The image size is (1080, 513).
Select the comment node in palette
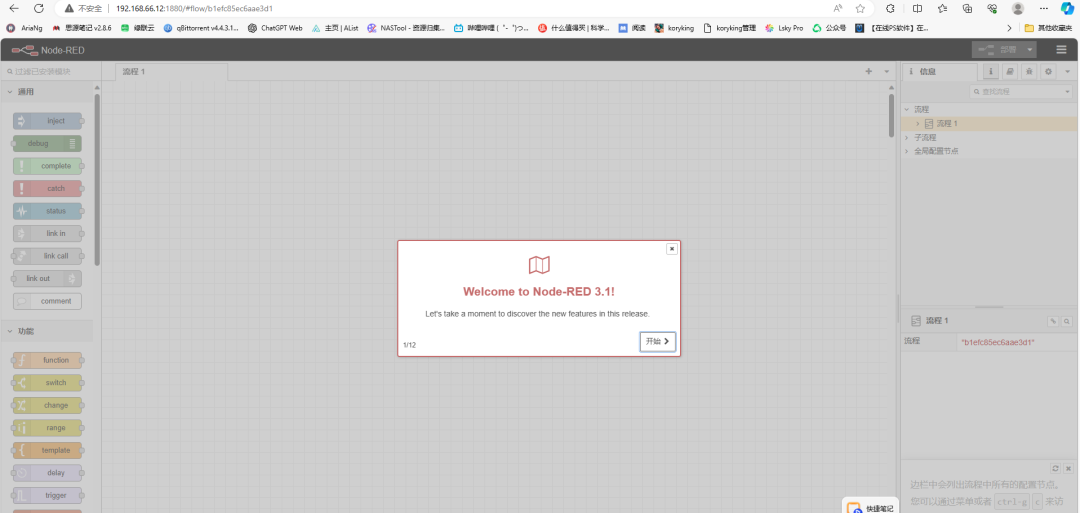(48, 301)
